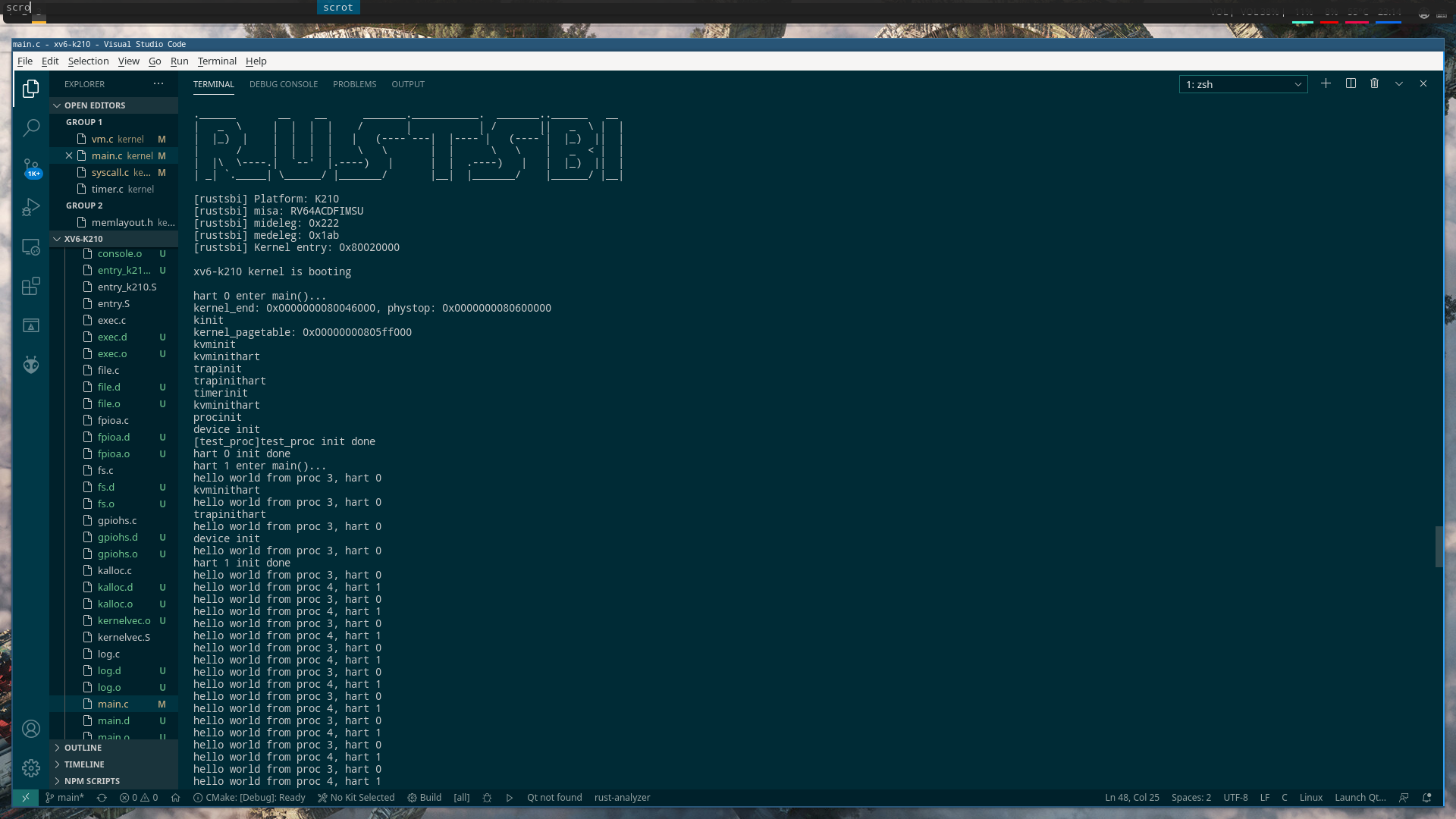This screenshot has width=1456, height=819.
Task: Click the Source Control icon in sidebar
Action: [31, 167]
